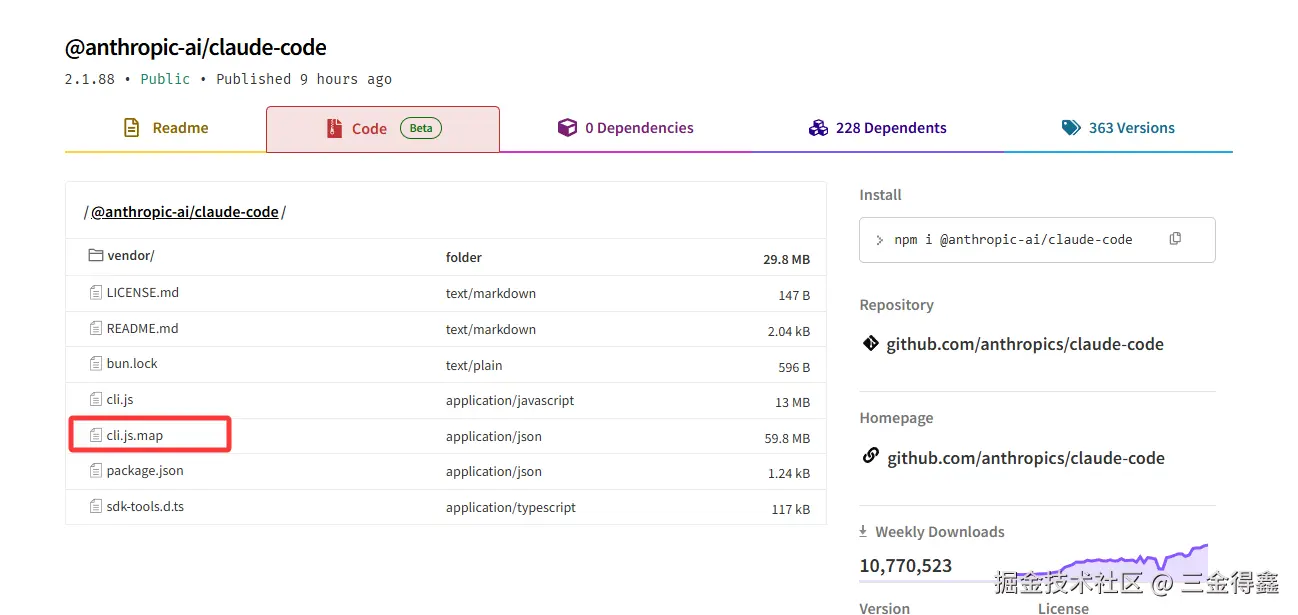Click the 2.1.88 version number
This screenshot has height=615, width=1298.
(x=90, y=79)
